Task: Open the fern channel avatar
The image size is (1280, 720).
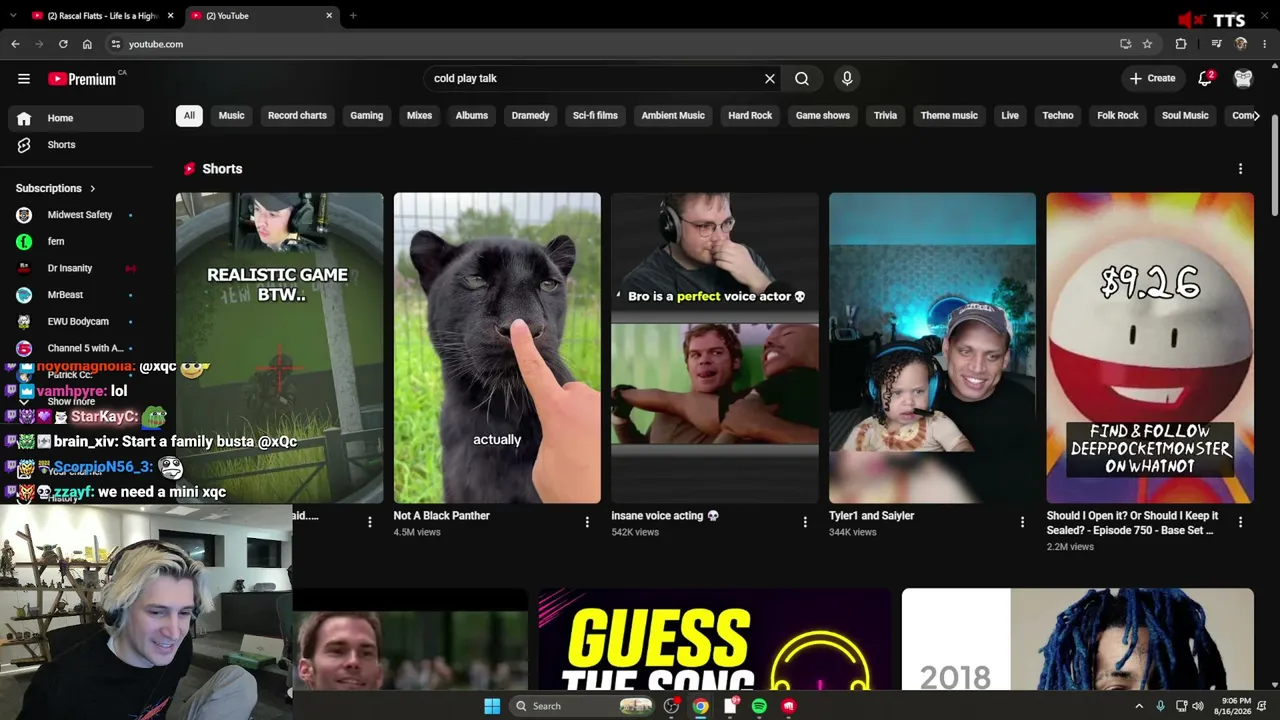Action: coord(24,241)
